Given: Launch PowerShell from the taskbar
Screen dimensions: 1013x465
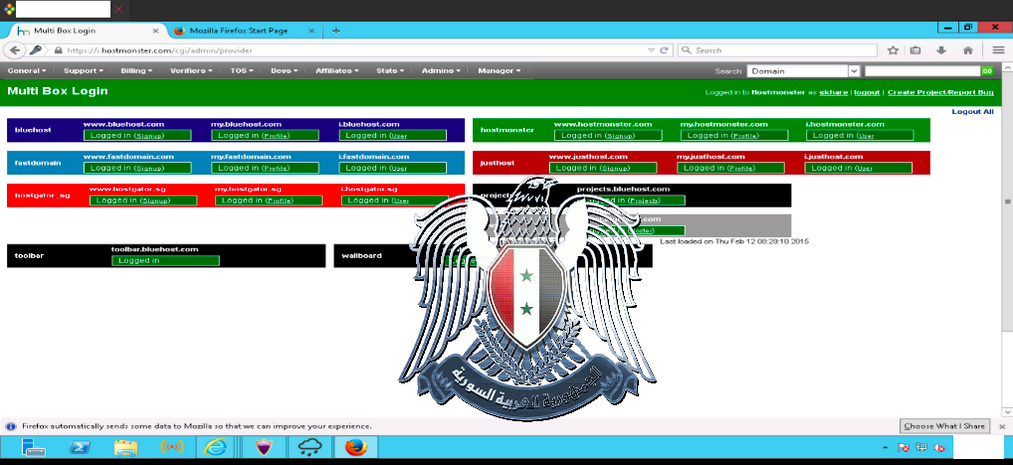Looking at the screenshot, I should (80, 447).
